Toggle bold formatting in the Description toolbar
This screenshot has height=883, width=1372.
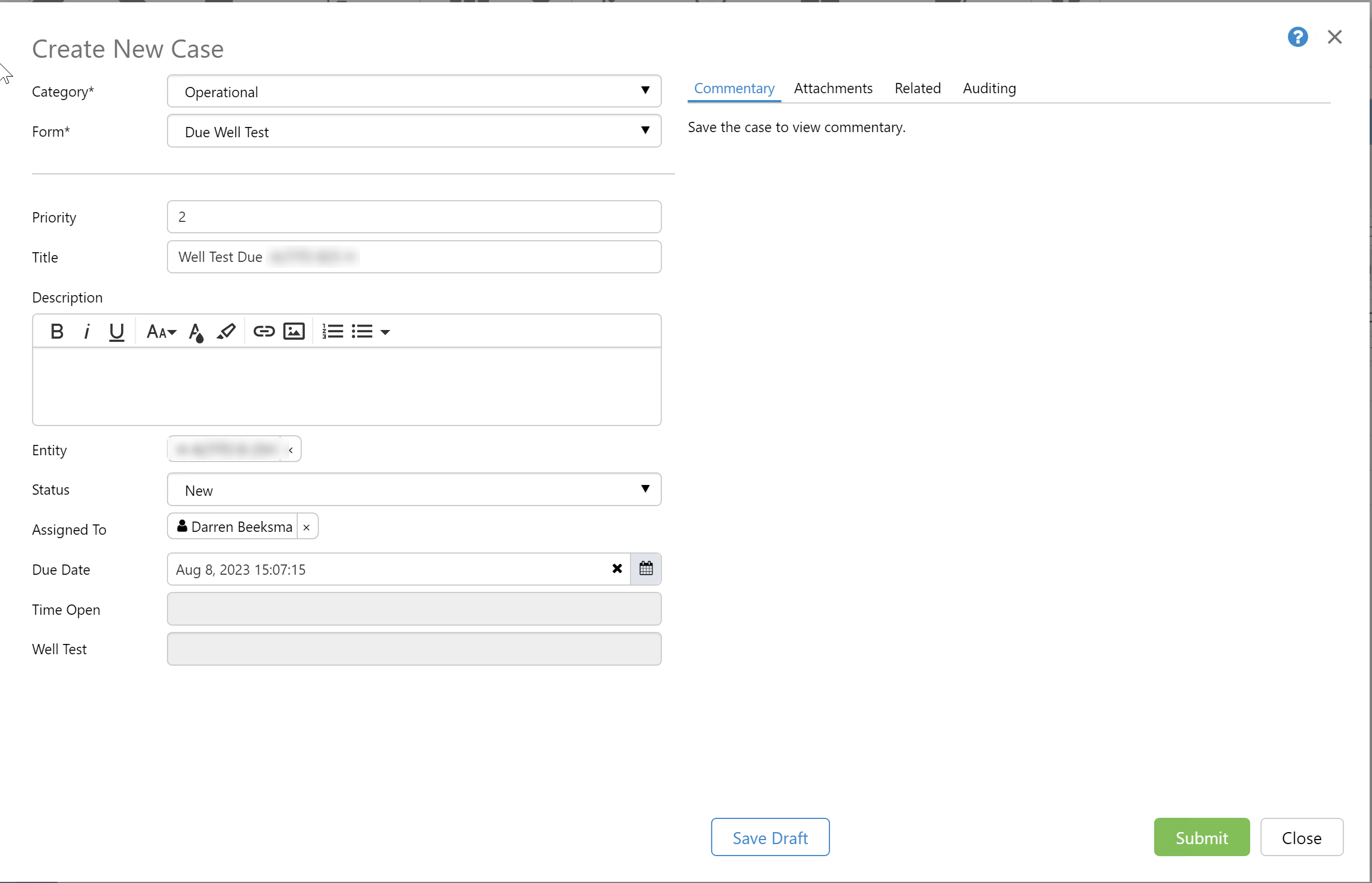click(x=57, y=332)
